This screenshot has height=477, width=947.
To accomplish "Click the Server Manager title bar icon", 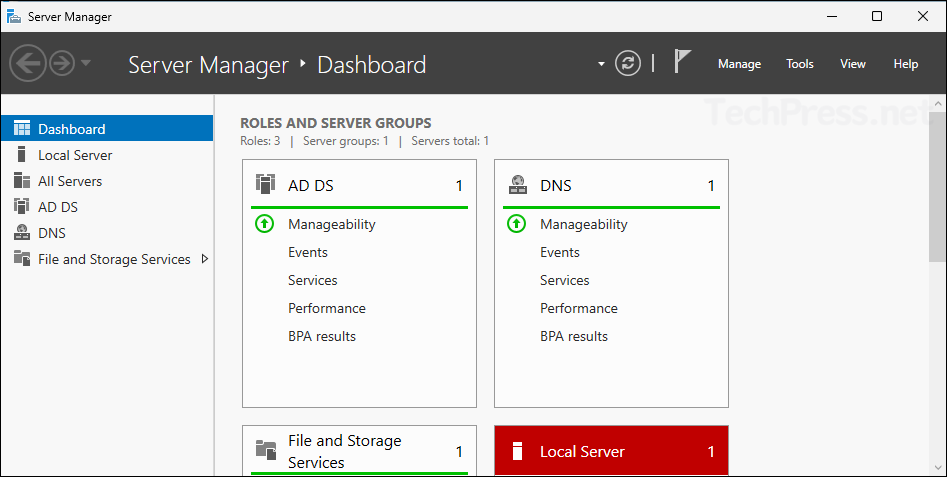I will coord(13,16).
